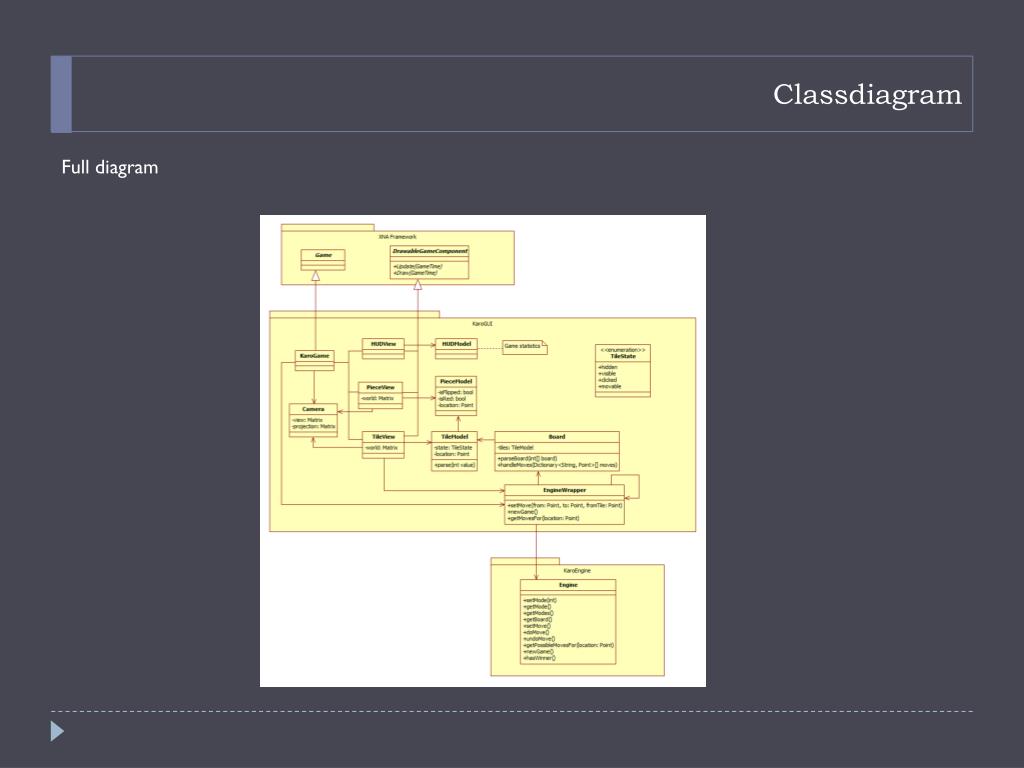Click the "Full diagram" caption text
This screenshot has width=1024, height=768.
tap(110, 168)
